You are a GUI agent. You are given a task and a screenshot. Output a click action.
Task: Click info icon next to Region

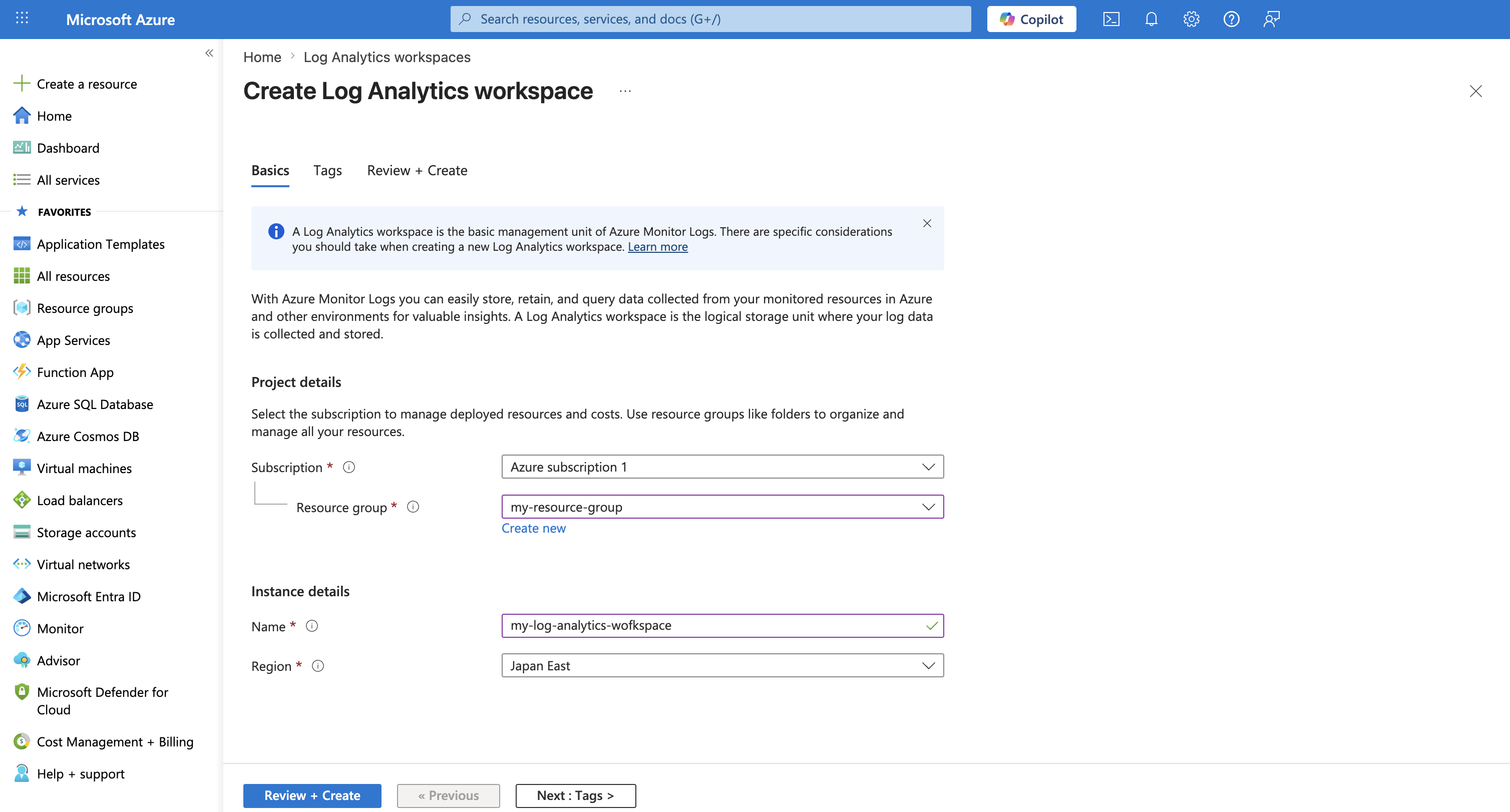point(318,665)
